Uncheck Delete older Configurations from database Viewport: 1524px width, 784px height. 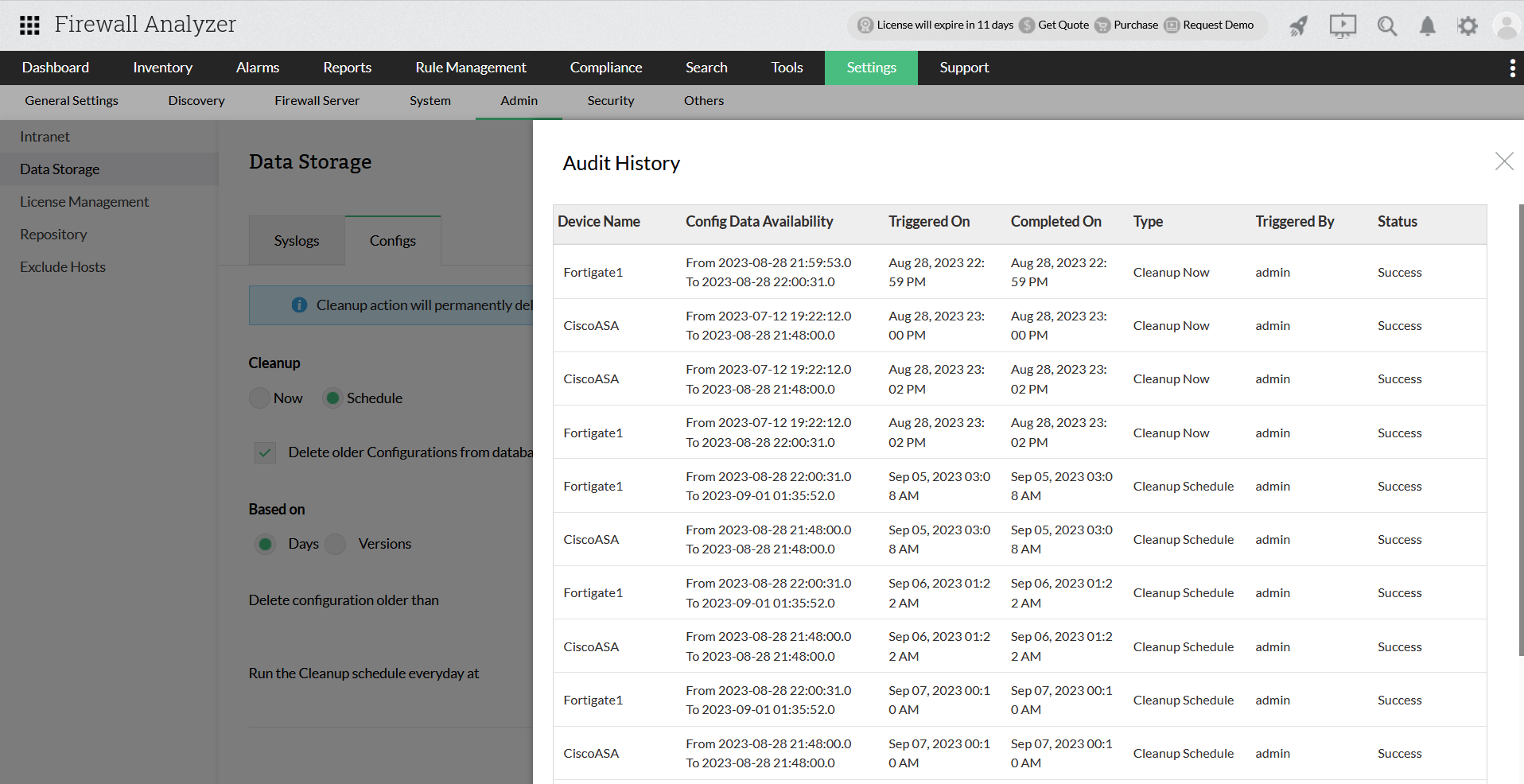[265, 452]
